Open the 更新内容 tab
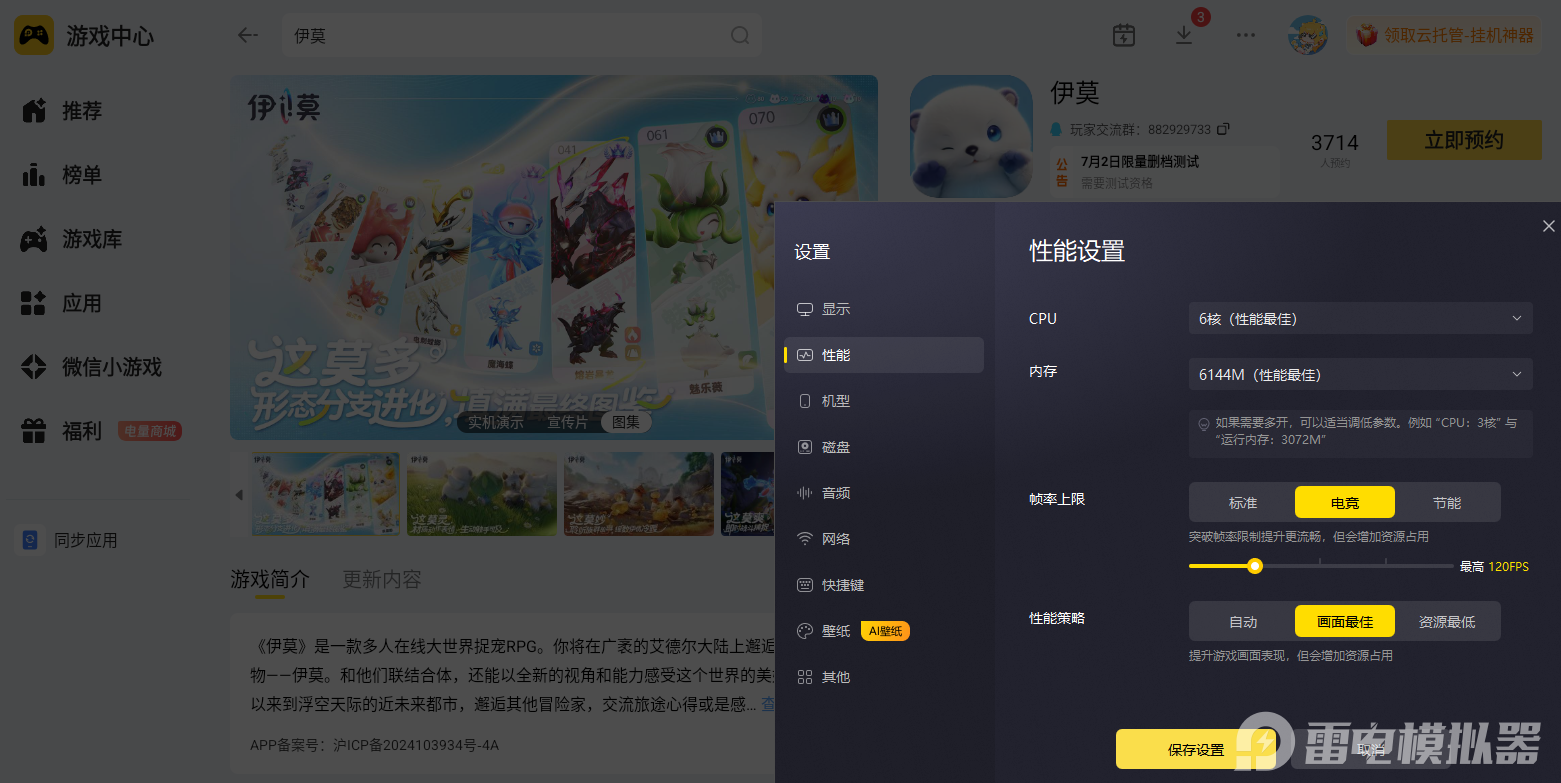 point(382,579)
